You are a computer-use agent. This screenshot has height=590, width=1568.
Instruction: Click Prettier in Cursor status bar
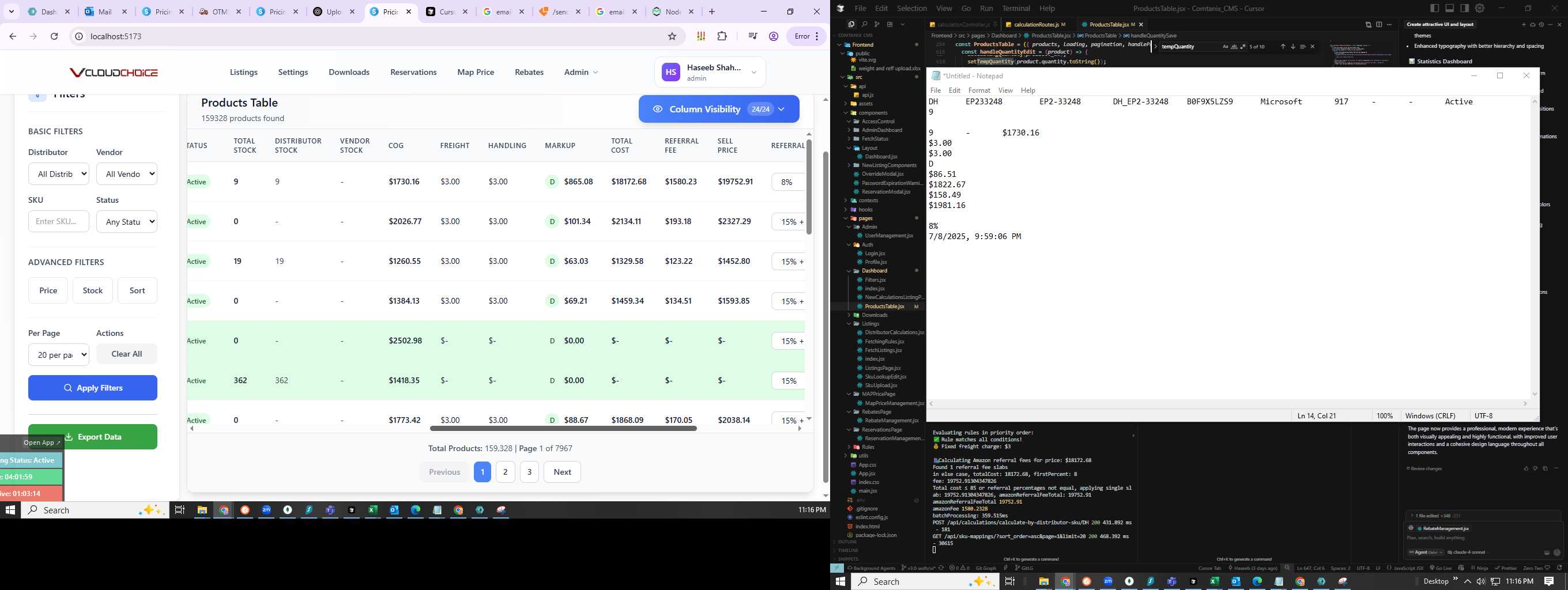pos(1505,568)
